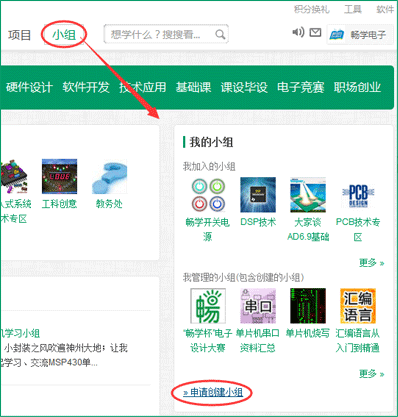Image resolution: width=398 pixels, height=417 pixels.
Task: Open the 职场创业 category
Action: point(357,87)
